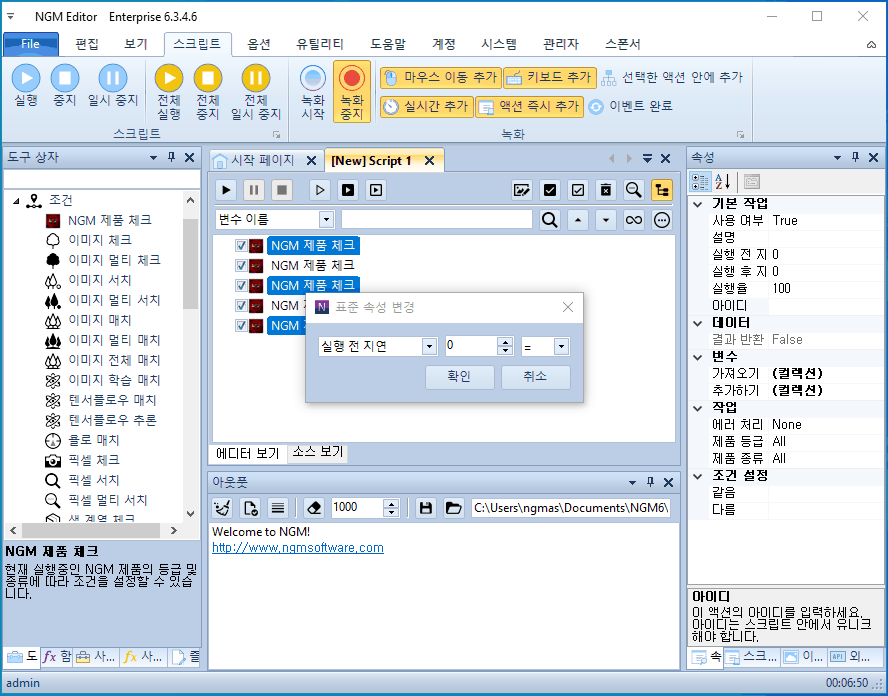The image size is (888, 696).
Task: Close the [New] Script 1 tab
Action: pyautogui.click(x=429, y=161)
